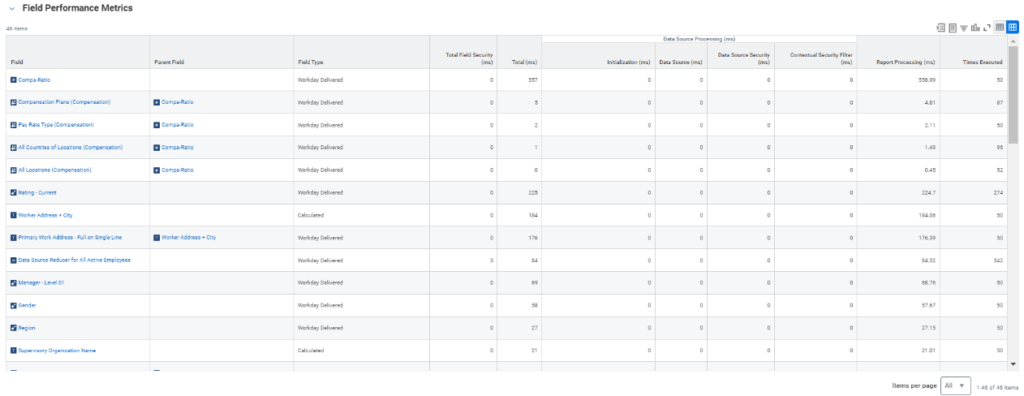Image resolution: width=1024 pixels, height=396 pixels.
Task: Open the Compa-Ratio field link in Field column
Action: pos(34,80)
